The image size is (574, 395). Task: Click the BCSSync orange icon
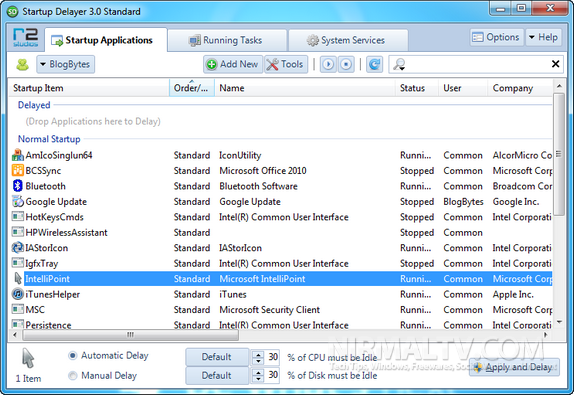pyautogui.click(x=18, y=171)
